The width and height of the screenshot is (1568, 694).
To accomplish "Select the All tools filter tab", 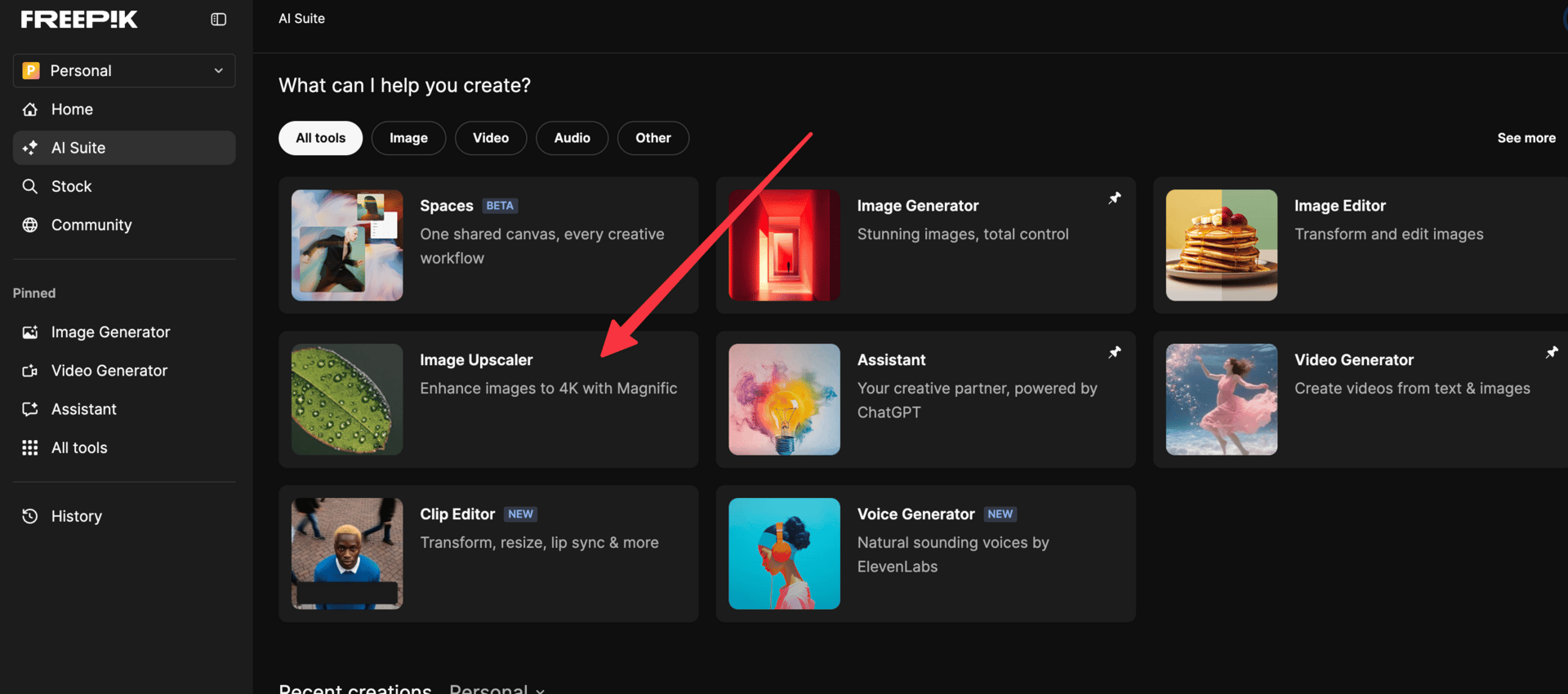I will (320, 138).
